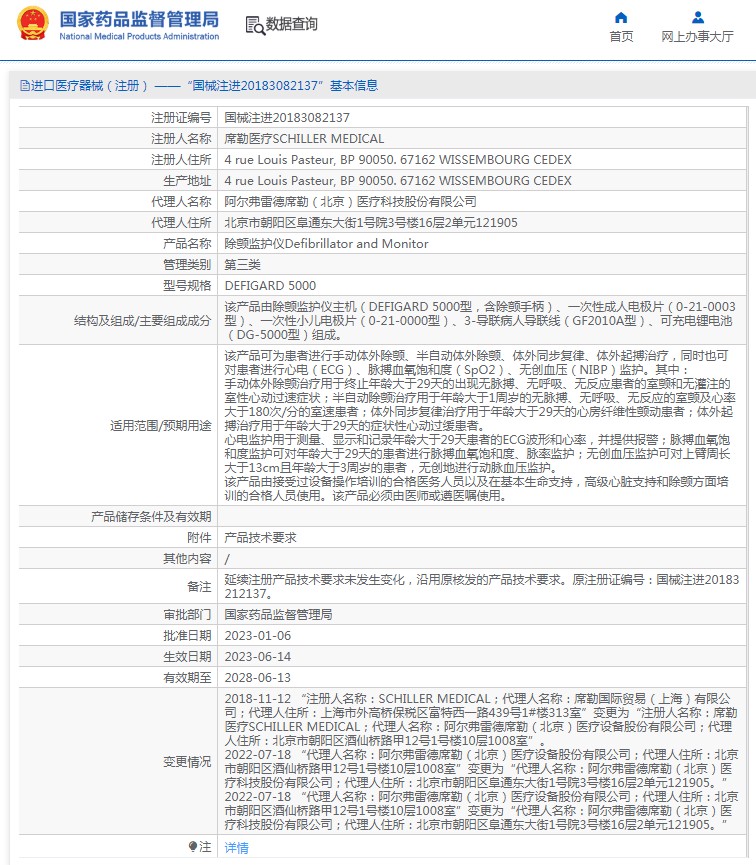Click the 适用范围/预期用途 row label
Screen dimensions: 756x865
[x=161, y=425]
